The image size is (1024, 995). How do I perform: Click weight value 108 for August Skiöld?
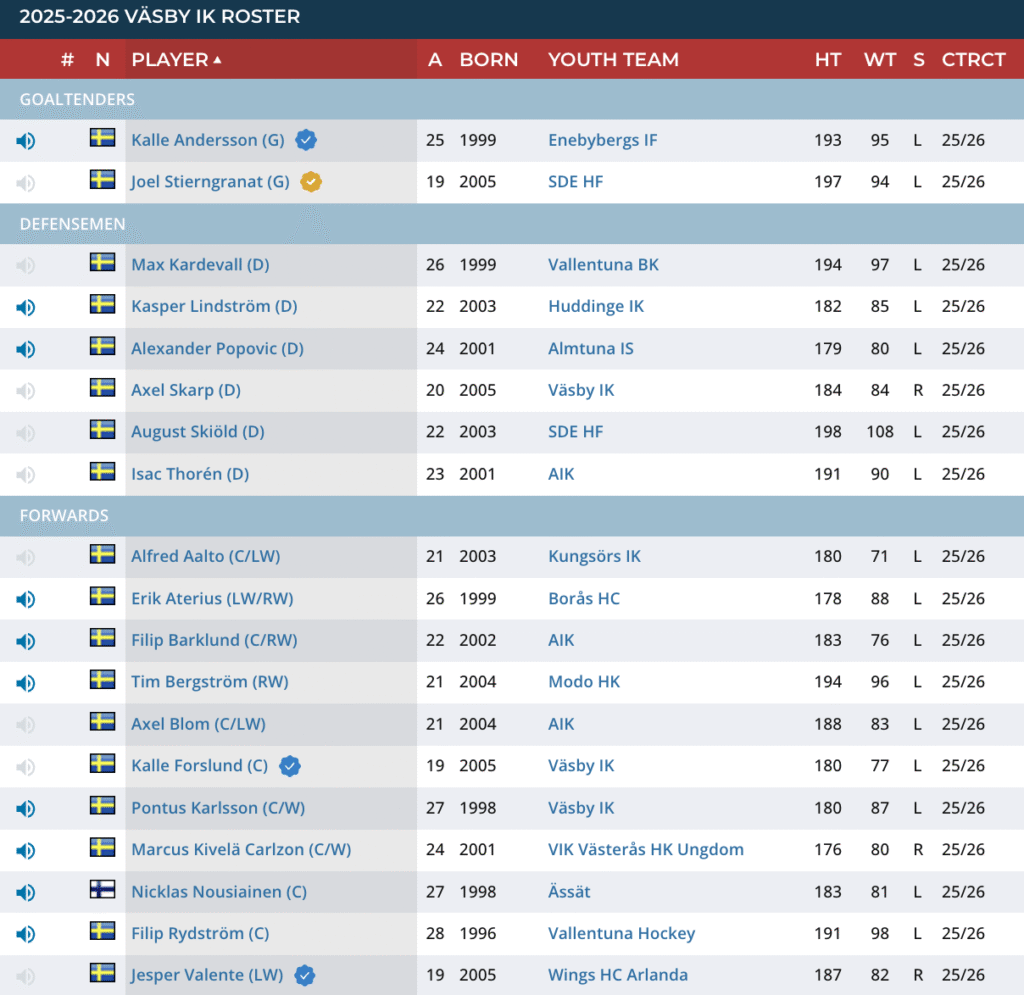(880, 432)
